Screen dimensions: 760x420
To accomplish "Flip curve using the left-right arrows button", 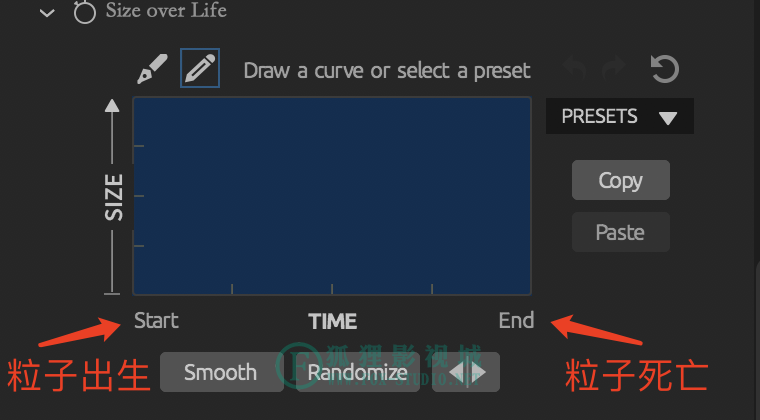I will click(466, 372).
